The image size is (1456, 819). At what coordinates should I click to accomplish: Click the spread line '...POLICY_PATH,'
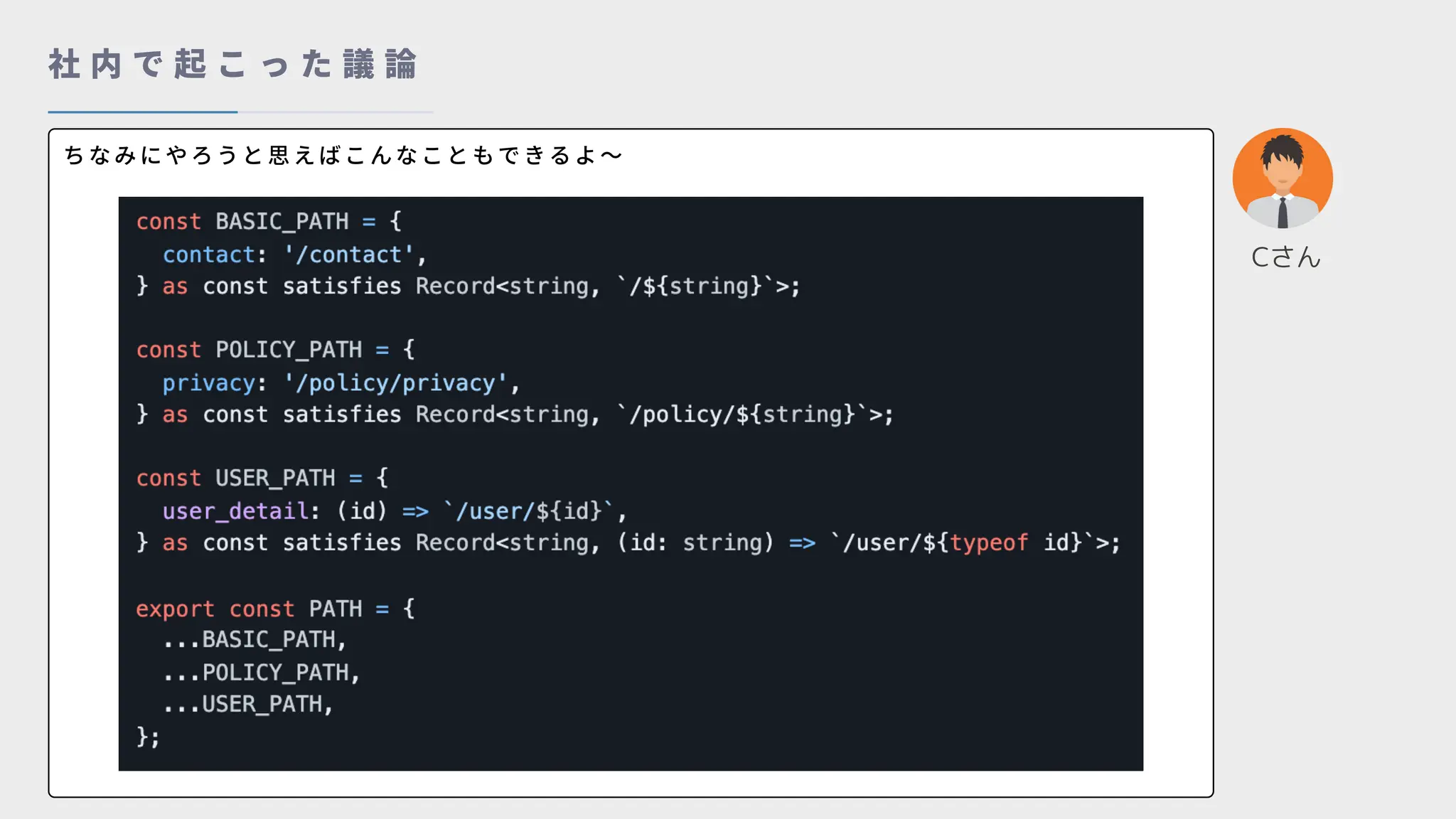(262, 673)
